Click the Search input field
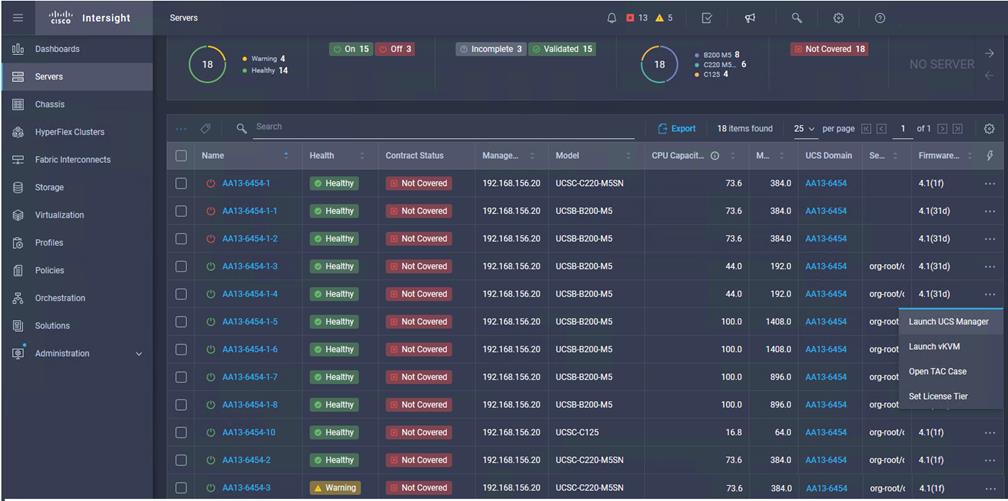 click(444, 127)
